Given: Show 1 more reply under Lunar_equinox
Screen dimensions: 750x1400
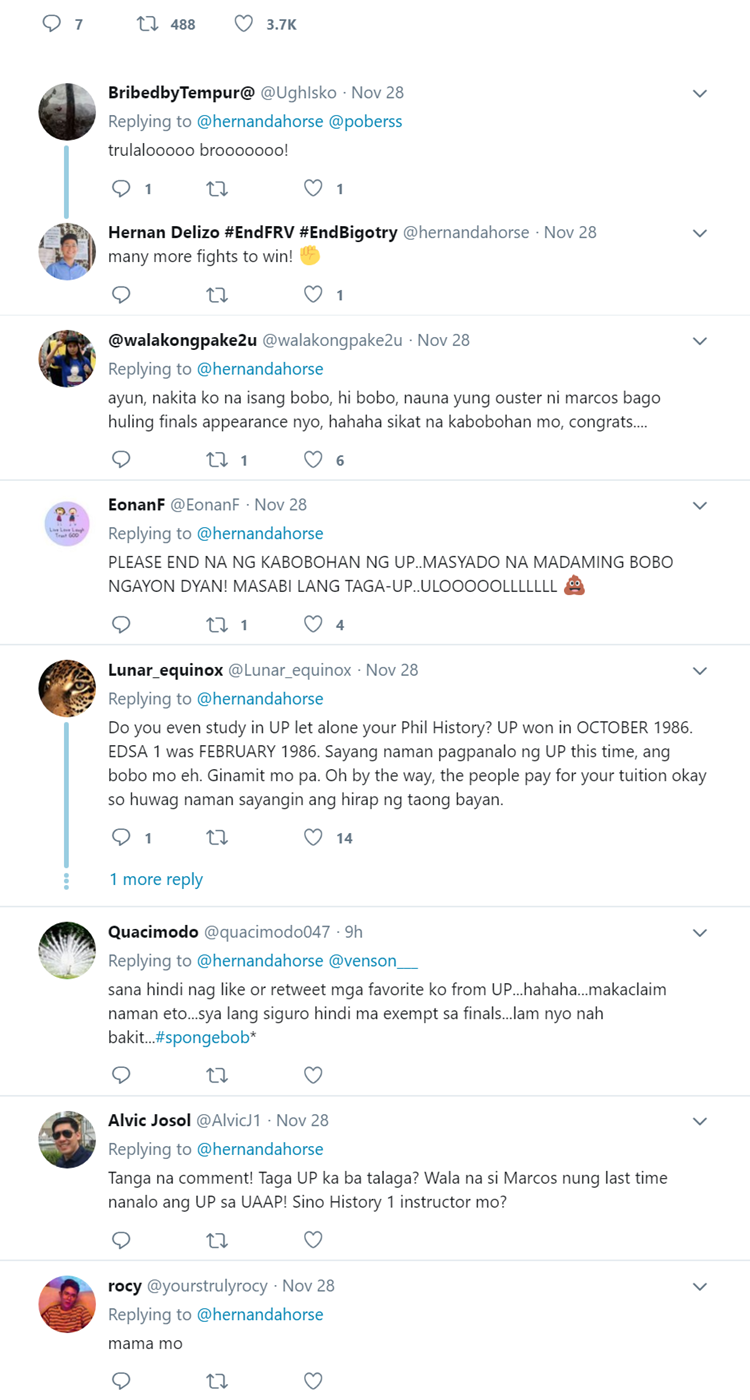Looking at the screenshot, I should point(156,879).
